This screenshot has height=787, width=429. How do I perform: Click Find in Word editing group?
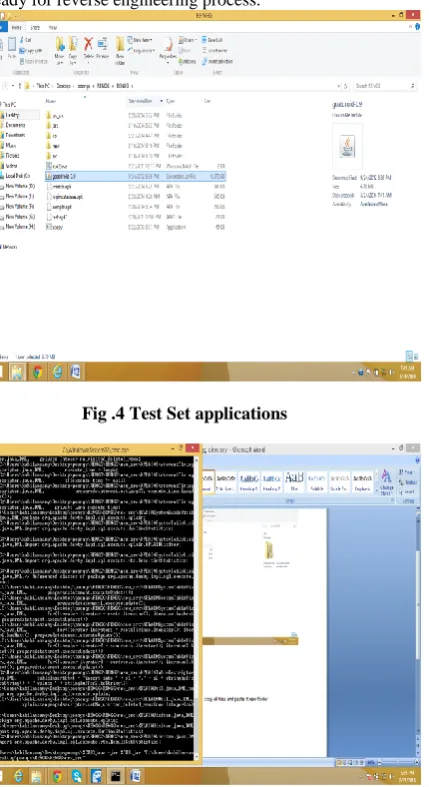pos(406,472)
